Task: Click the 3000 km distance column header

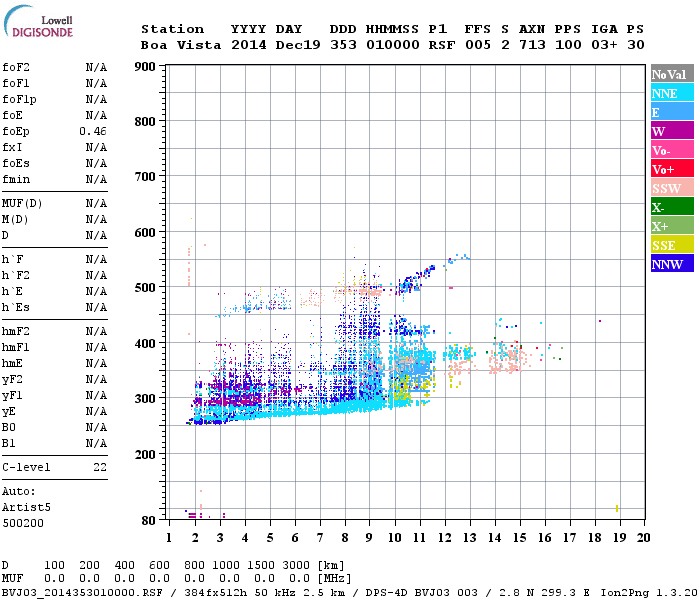Action: [296, 565]
